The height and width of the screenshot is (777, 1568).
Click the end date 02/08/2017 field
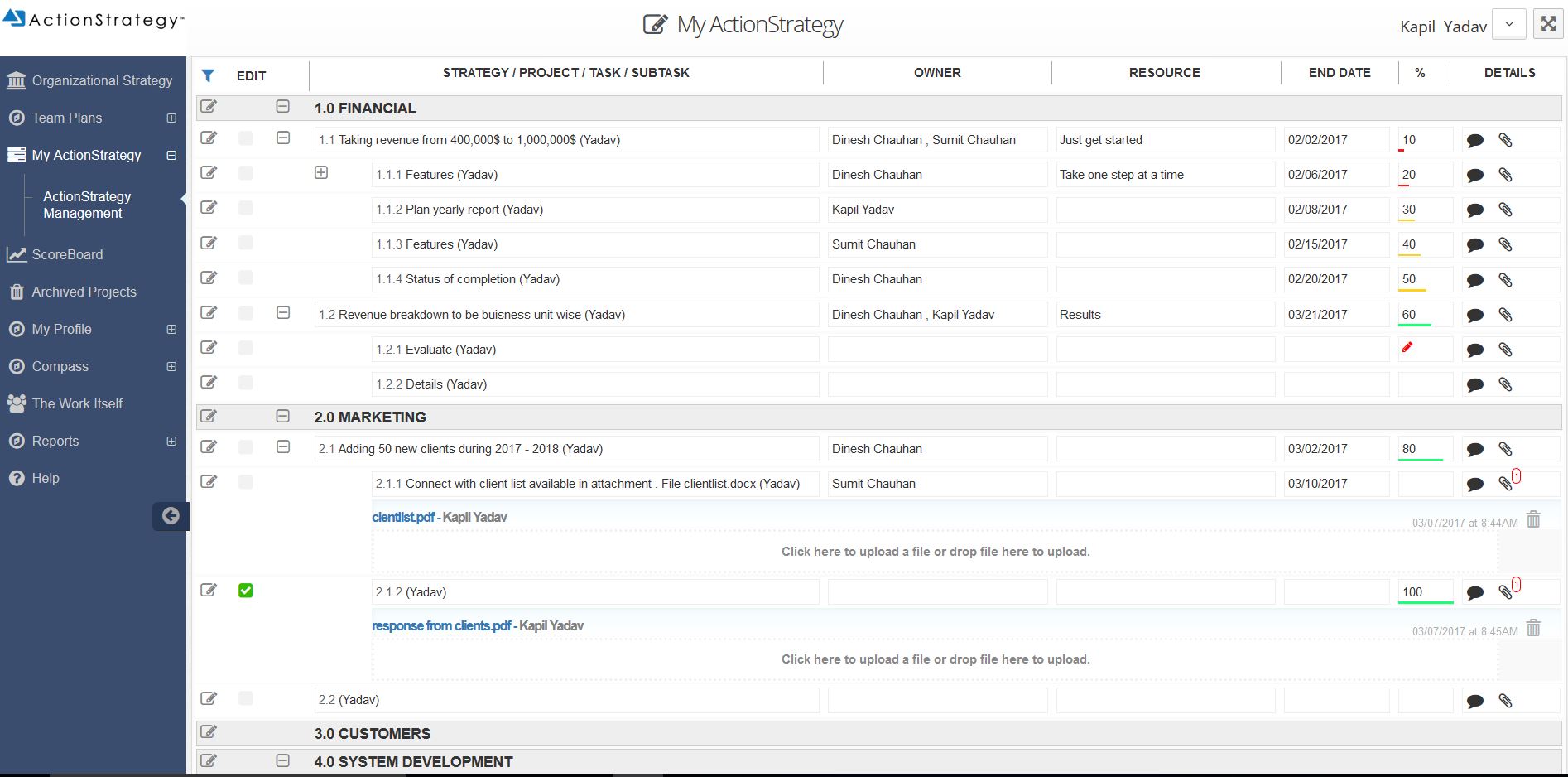(1336, 210)
